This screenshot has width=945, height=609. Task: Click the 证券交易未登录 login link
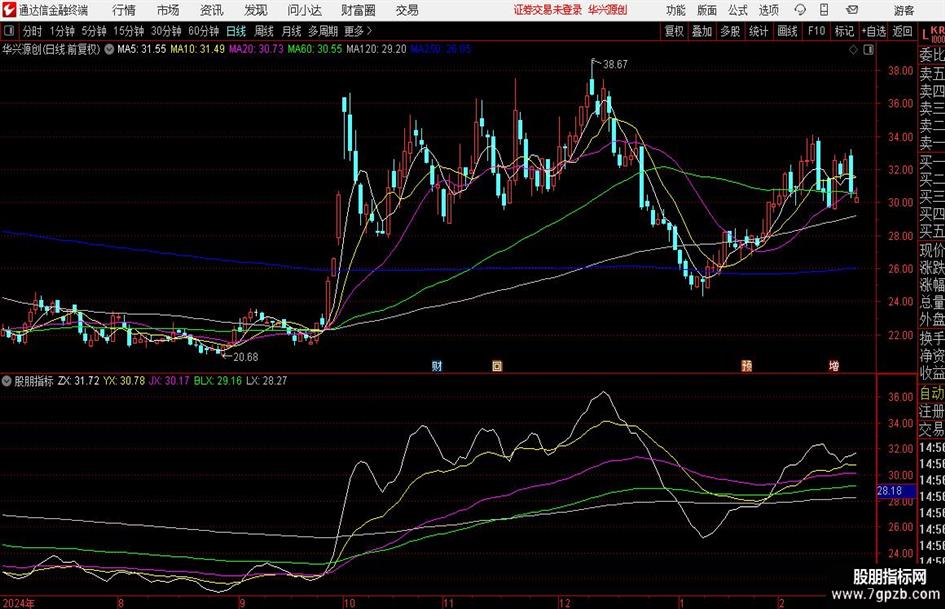tap(548, 10)
